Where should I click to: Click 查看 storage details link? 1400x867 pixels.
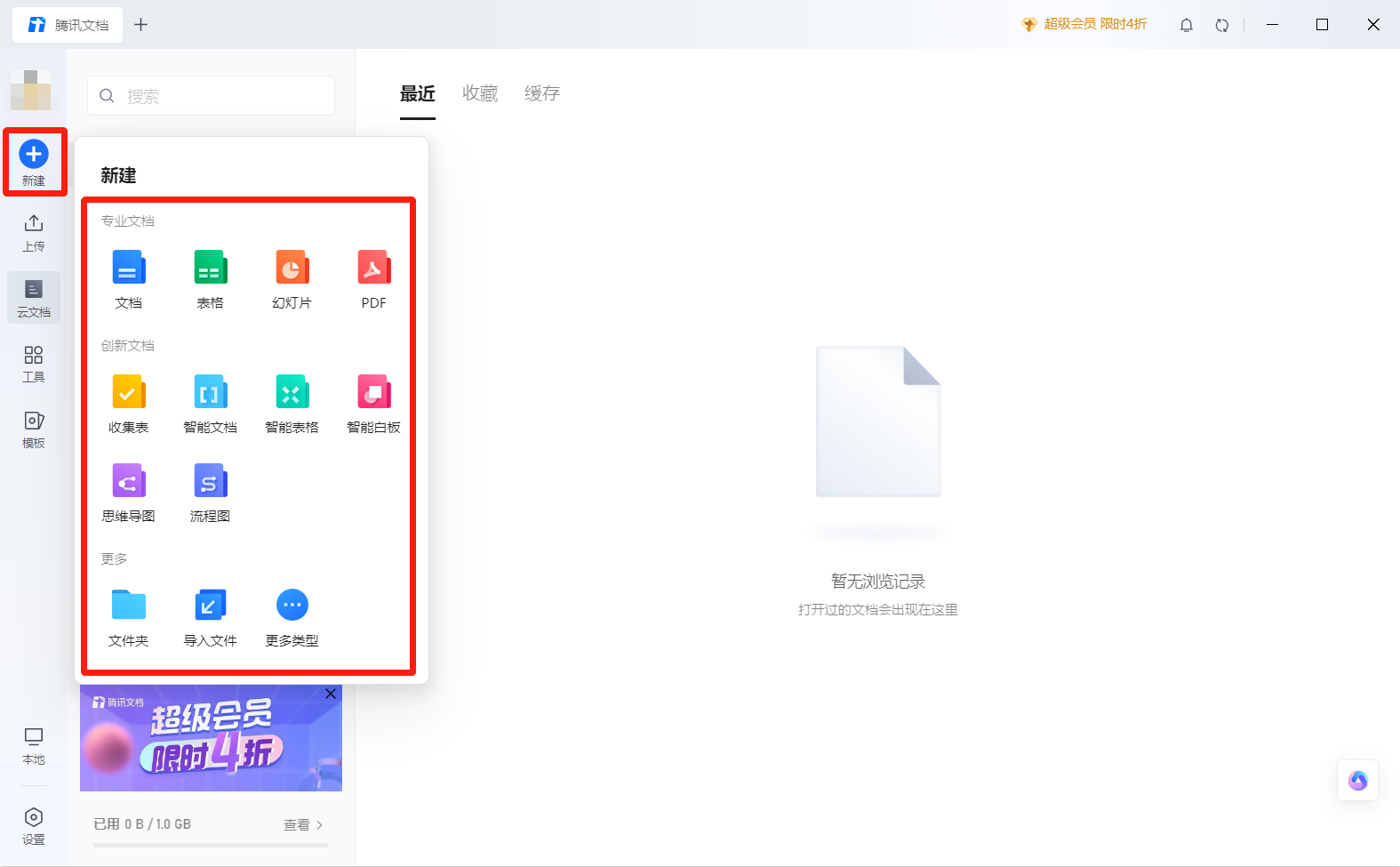[303, 825]
